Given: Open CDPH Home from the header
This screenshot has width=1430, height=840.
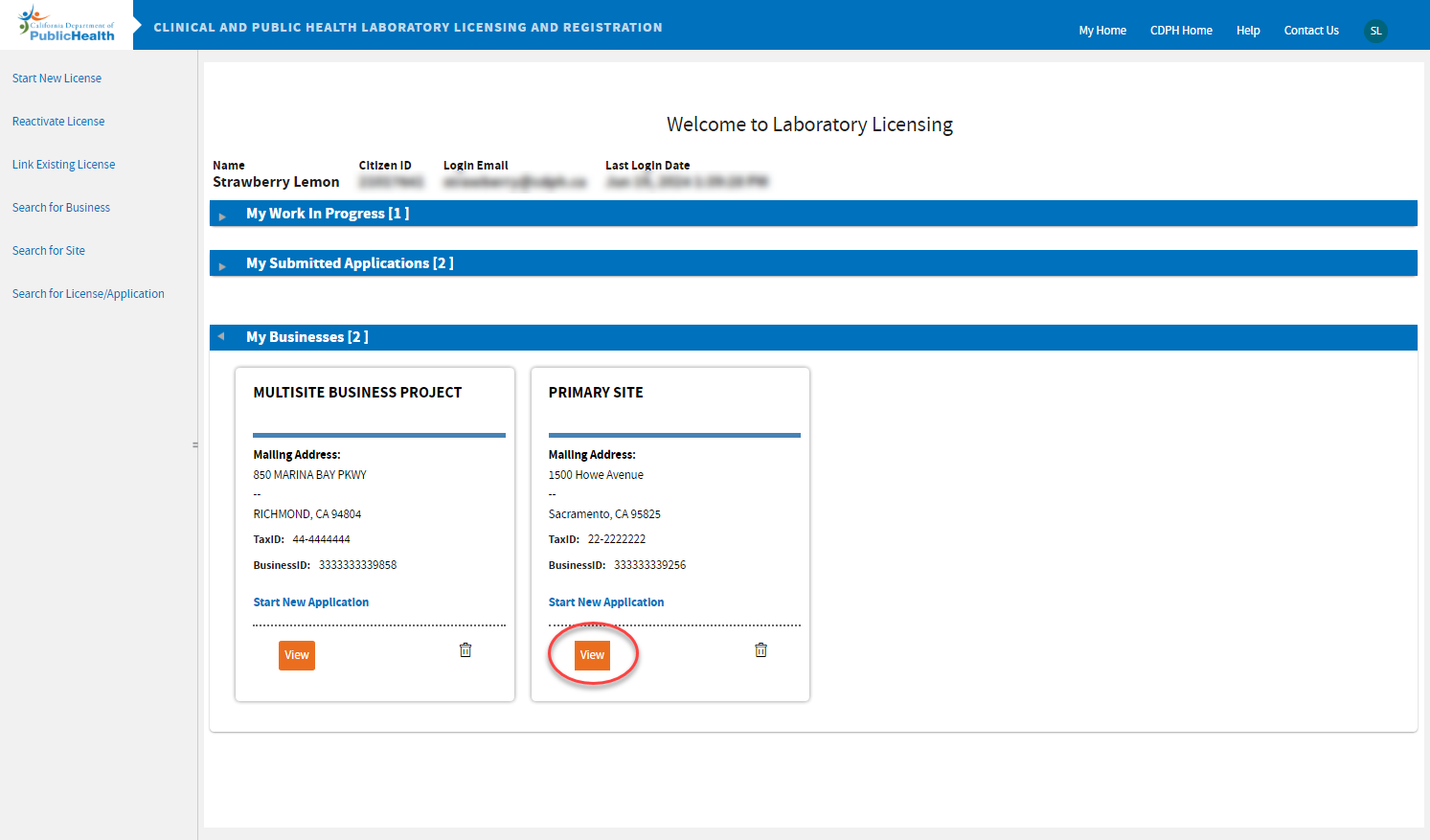Looking at the screenshot, I should tap(1180, 31).
